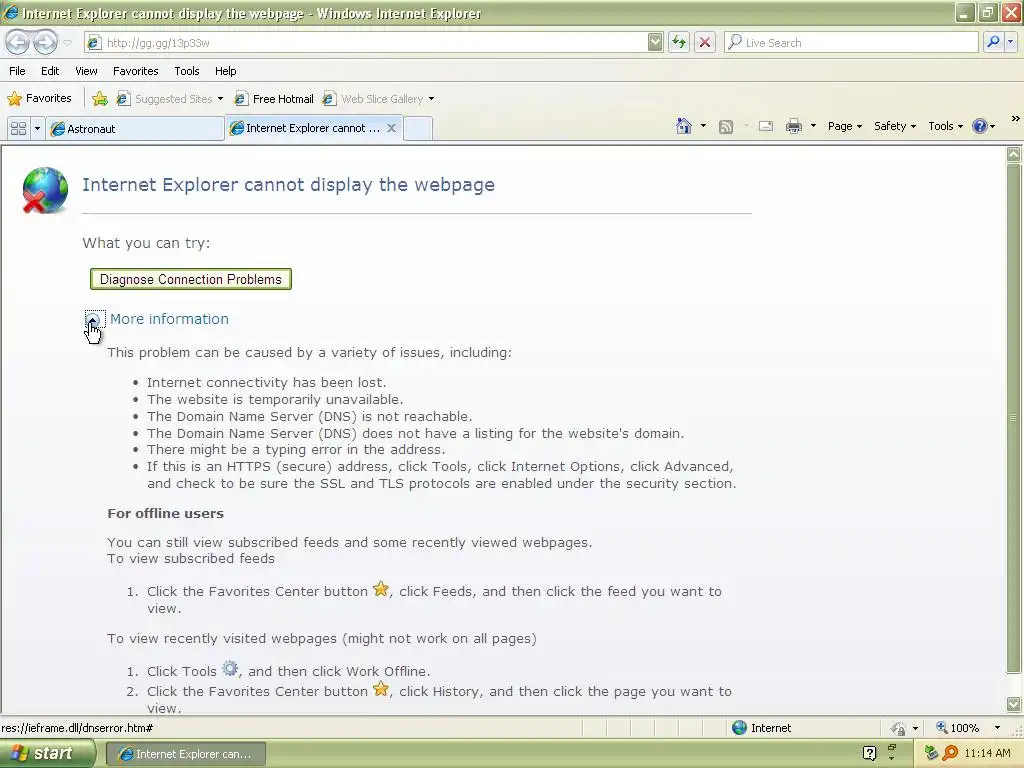Click the Quick Tabs grid icon
The height and width of the screenshot is (768, 1024).
pyautogui.click(x=18, y=128)
